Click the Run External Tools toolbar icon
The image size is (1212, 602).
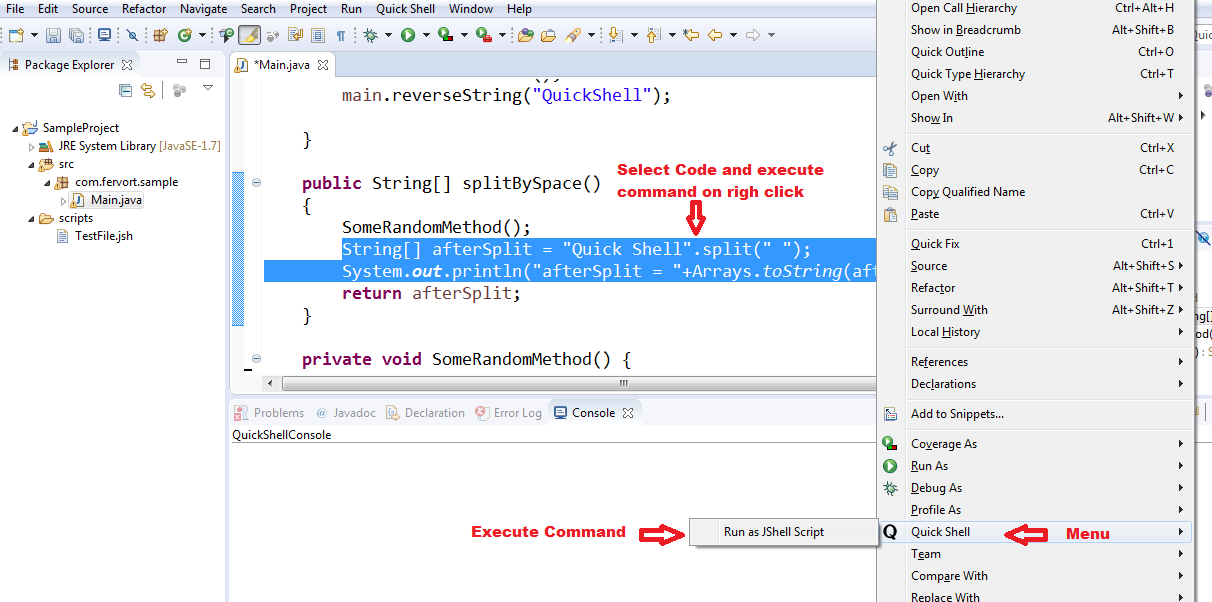pyautogui.click(x=484, y=35)
